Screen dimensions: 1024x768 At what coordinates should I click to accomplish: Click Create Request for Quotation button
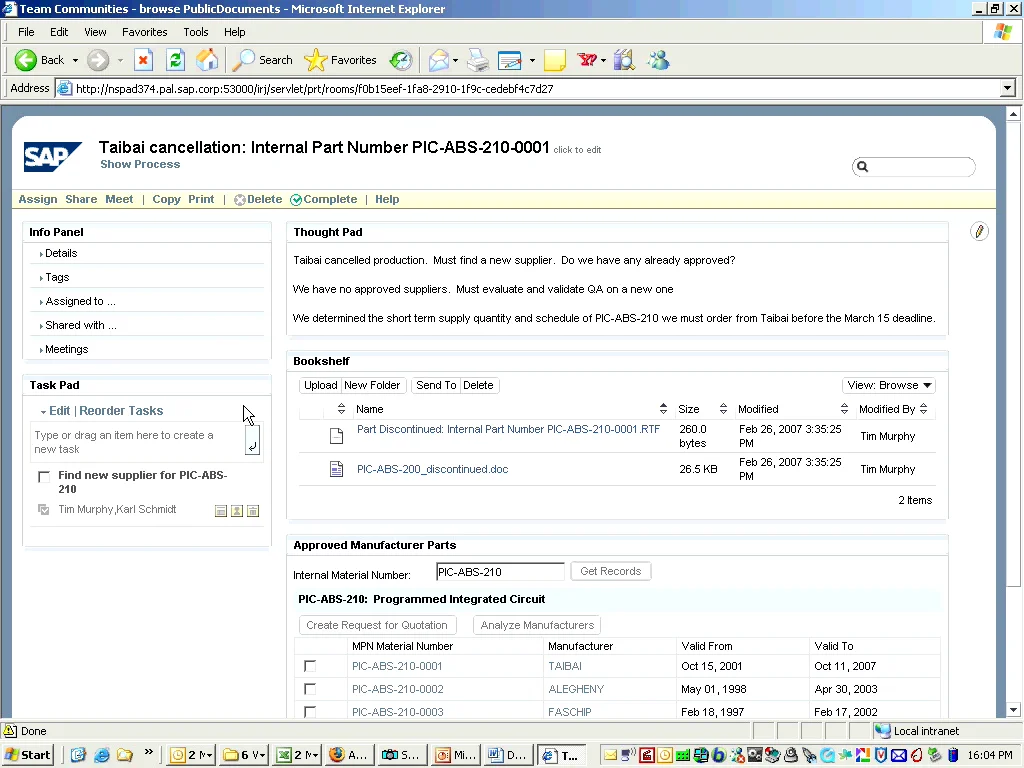[x=377, y=625]
